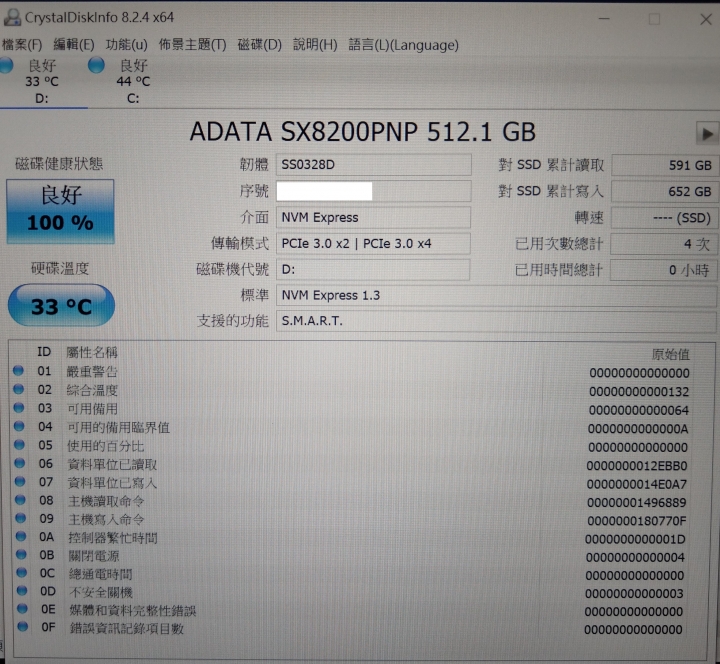720x664 pixels.
Task: Click status dot of attribute 08 主機讀取命令
Action: click(x=20, y=500)
